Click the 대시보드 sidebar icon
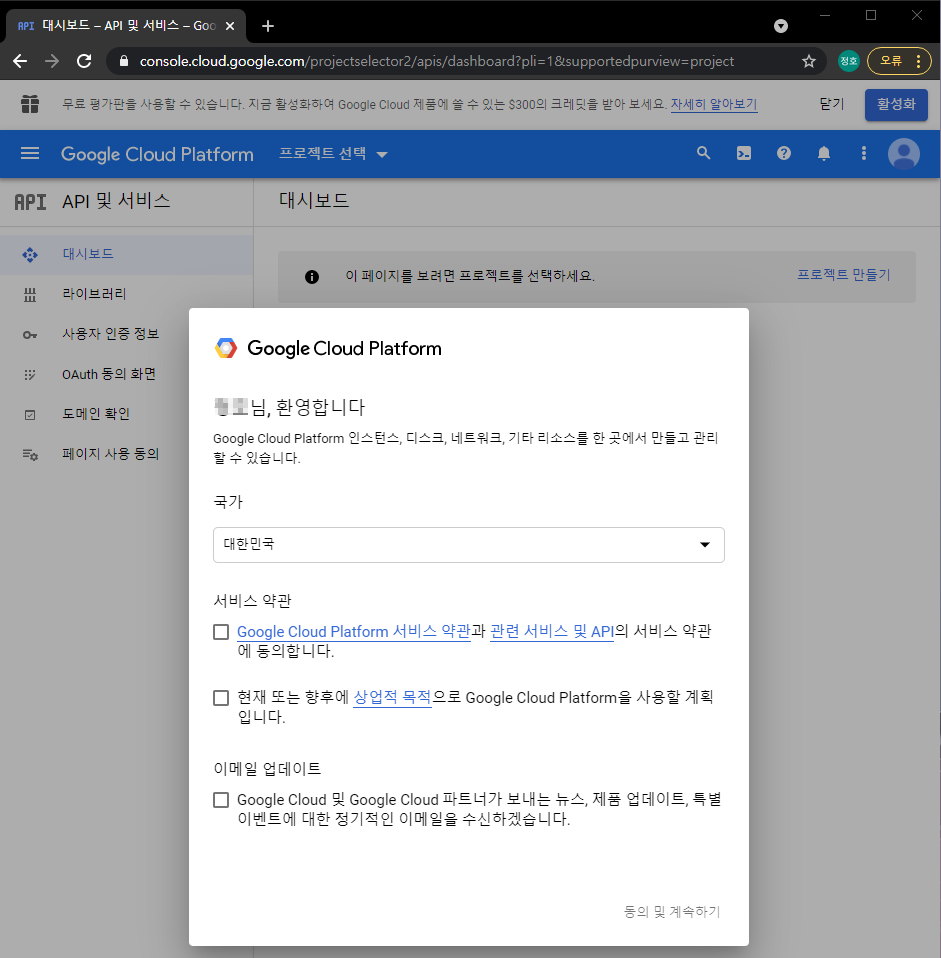Screen dimensions: 941x958 pos(30,255)
